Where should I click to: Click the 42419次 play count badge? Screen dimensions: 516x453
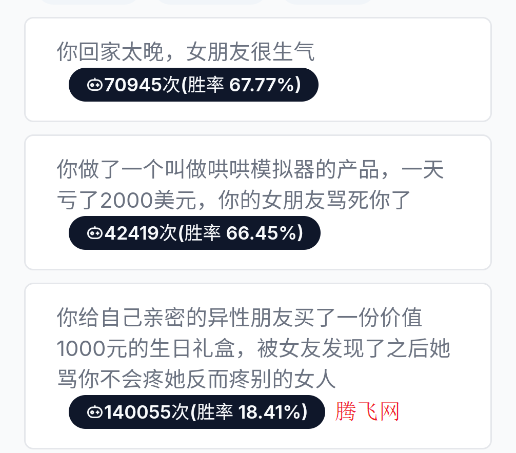(195, 233)
